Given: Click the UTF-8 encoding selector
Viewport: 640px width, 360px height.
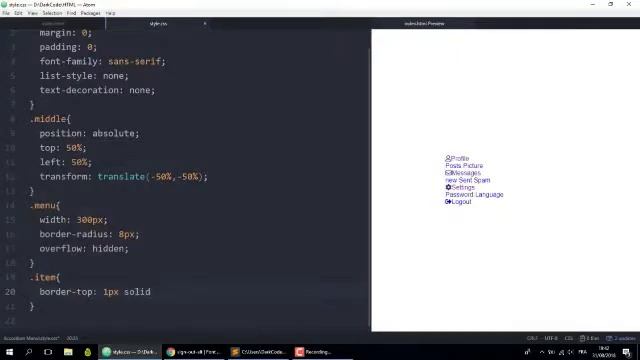Looking at the screenshot, I should pyautogui.click(x=551, y=338).
